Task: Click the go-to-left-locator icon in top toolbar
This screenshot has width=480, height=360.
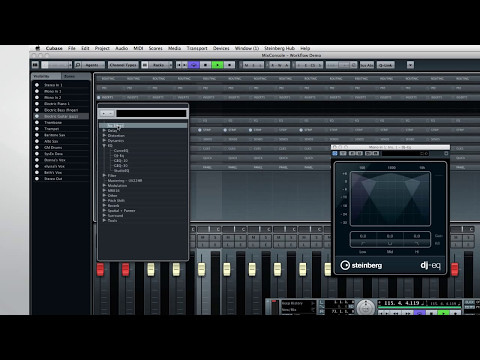Action: pyautogui.click(x=179, y=65)
